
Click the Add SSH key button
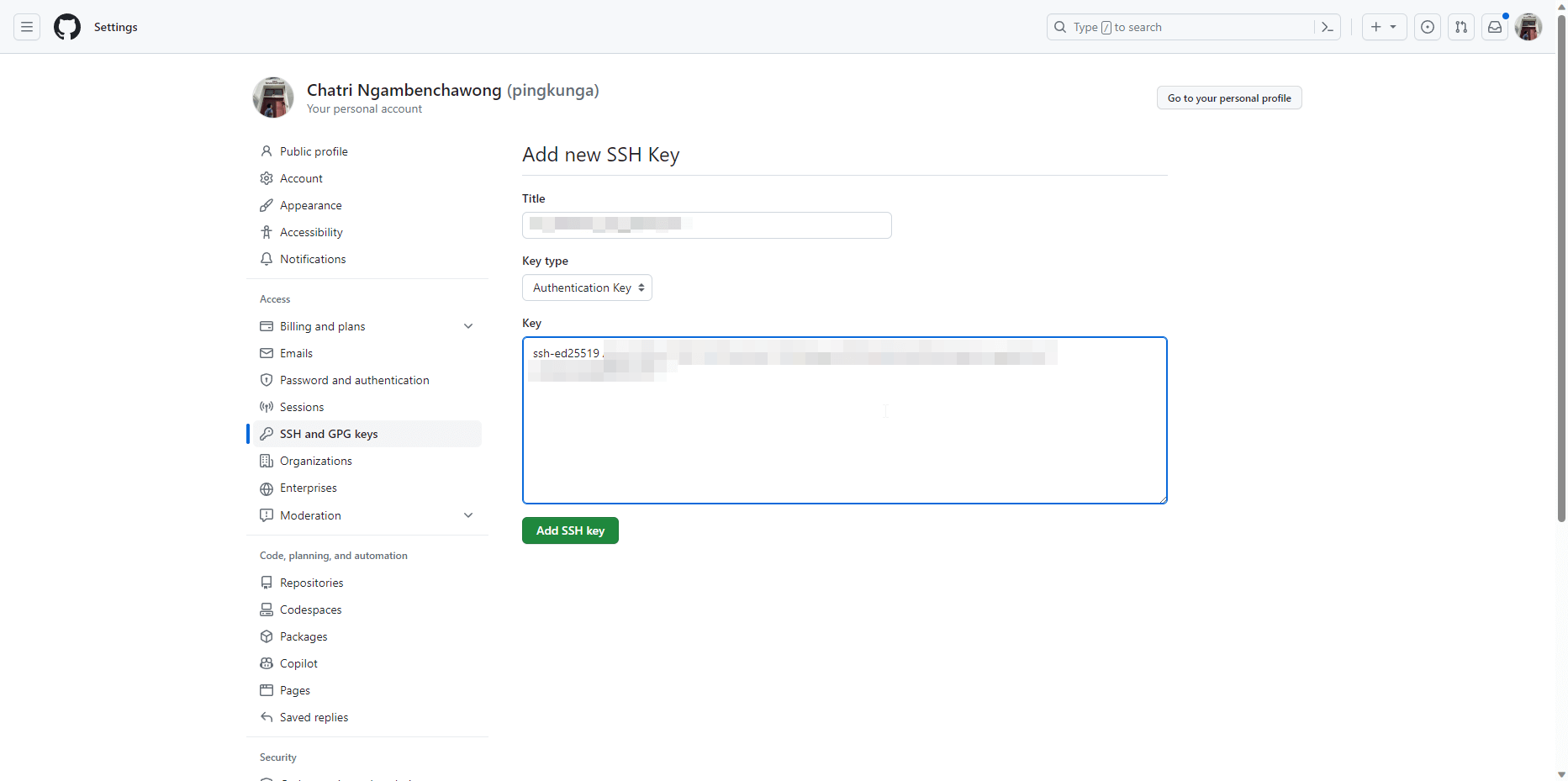[x=570, y=530]
